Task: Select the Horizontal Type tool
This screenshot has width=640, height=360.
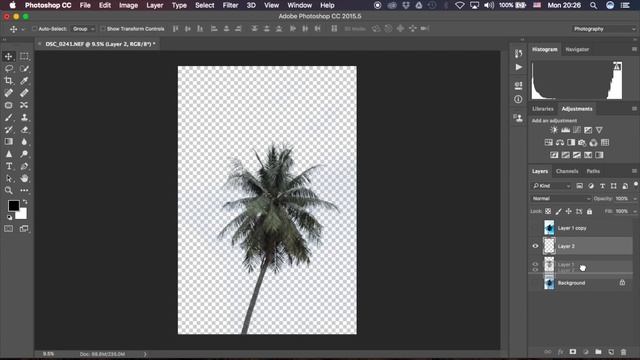Action: pos(9,166)
